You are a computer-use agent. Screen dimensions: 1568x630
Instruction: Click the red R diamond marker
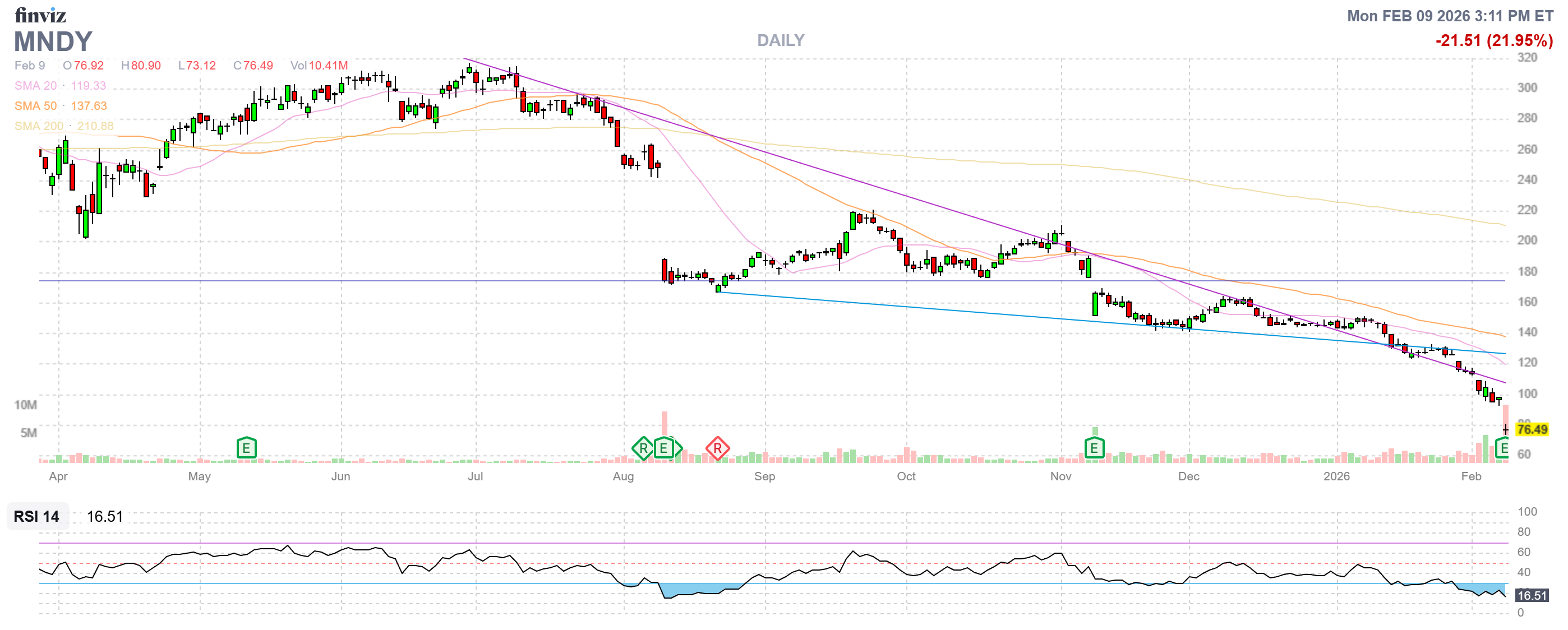click(x=717, y=449)
